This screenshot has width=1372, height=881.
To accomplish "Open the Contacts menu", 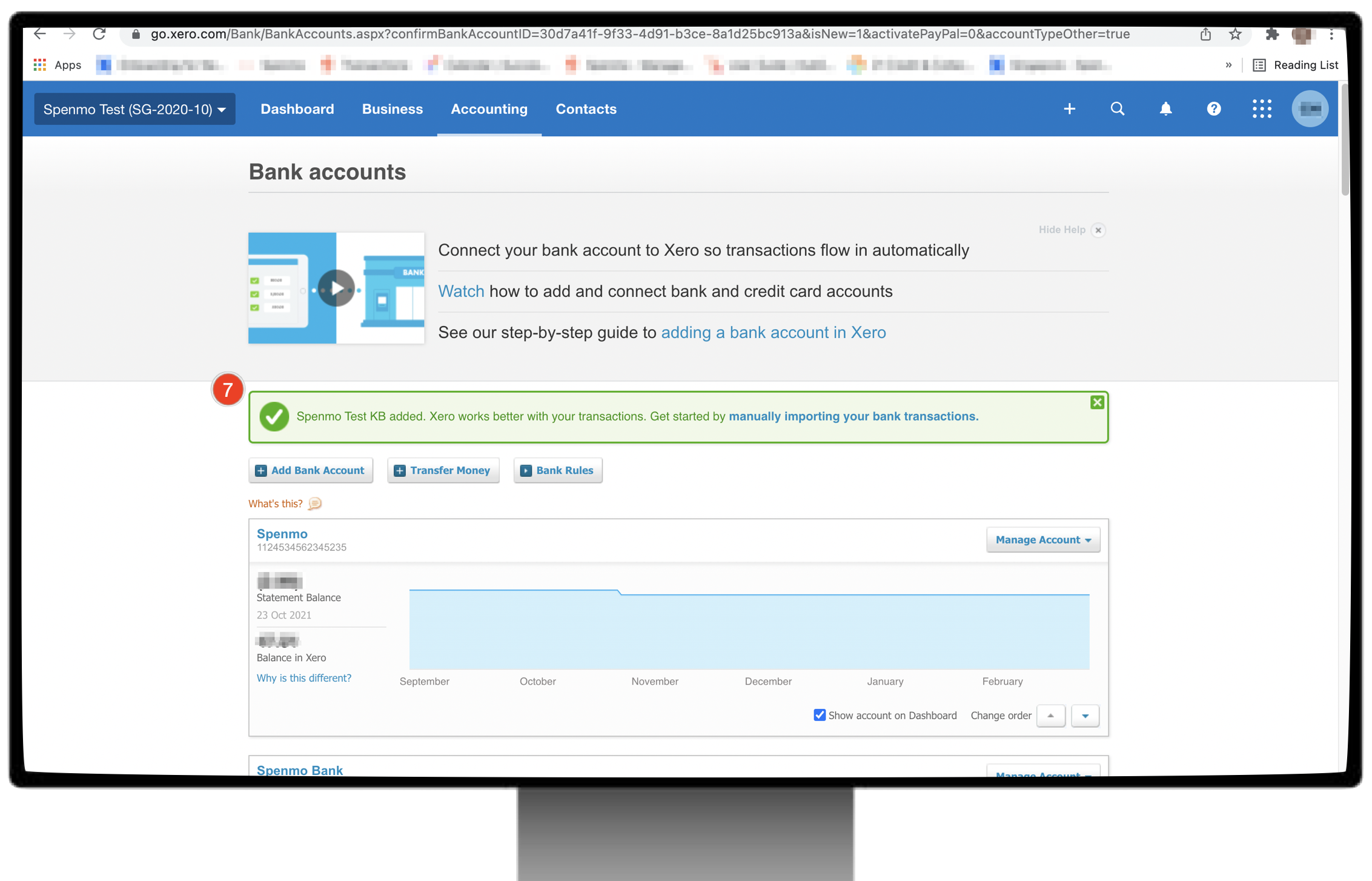I will [x=586, y=109].
